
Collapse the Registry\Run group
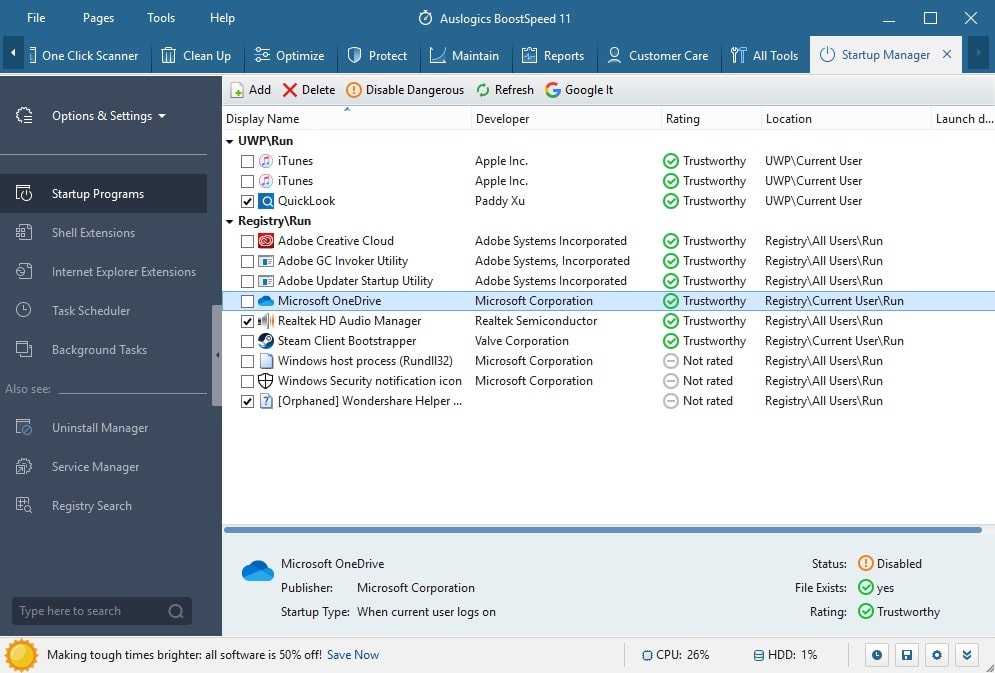tap(230, 221)
